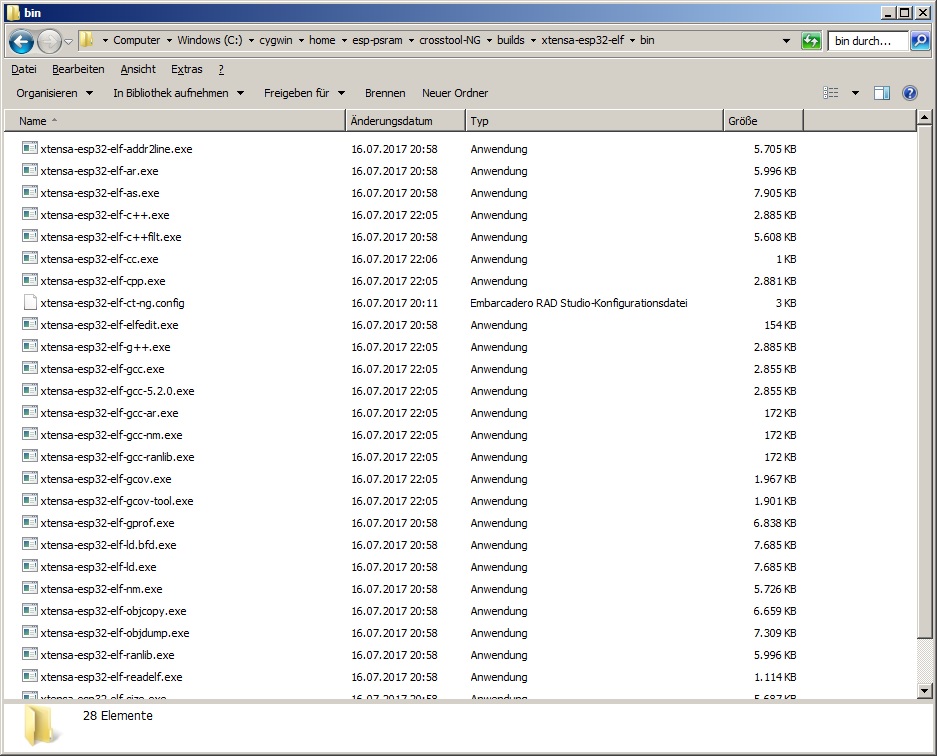The width and height of the screenshot is (937, 756).
Task: Sort by the Typ column header
Action: [x=595, y=121]
